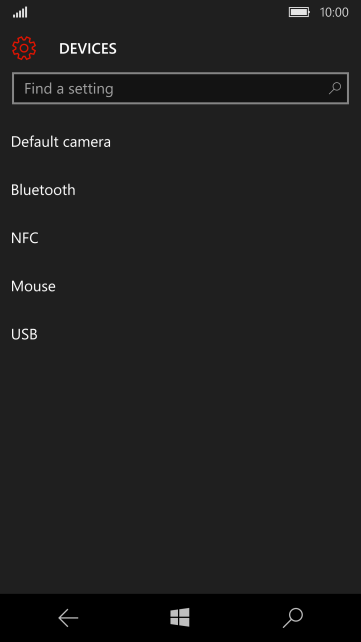Focus the Find a setting field

point(180,88)
